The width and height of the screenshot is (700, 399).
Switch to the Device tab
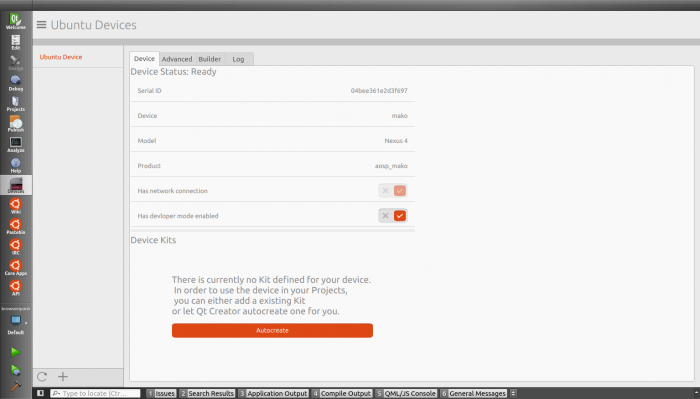point(144,59)
